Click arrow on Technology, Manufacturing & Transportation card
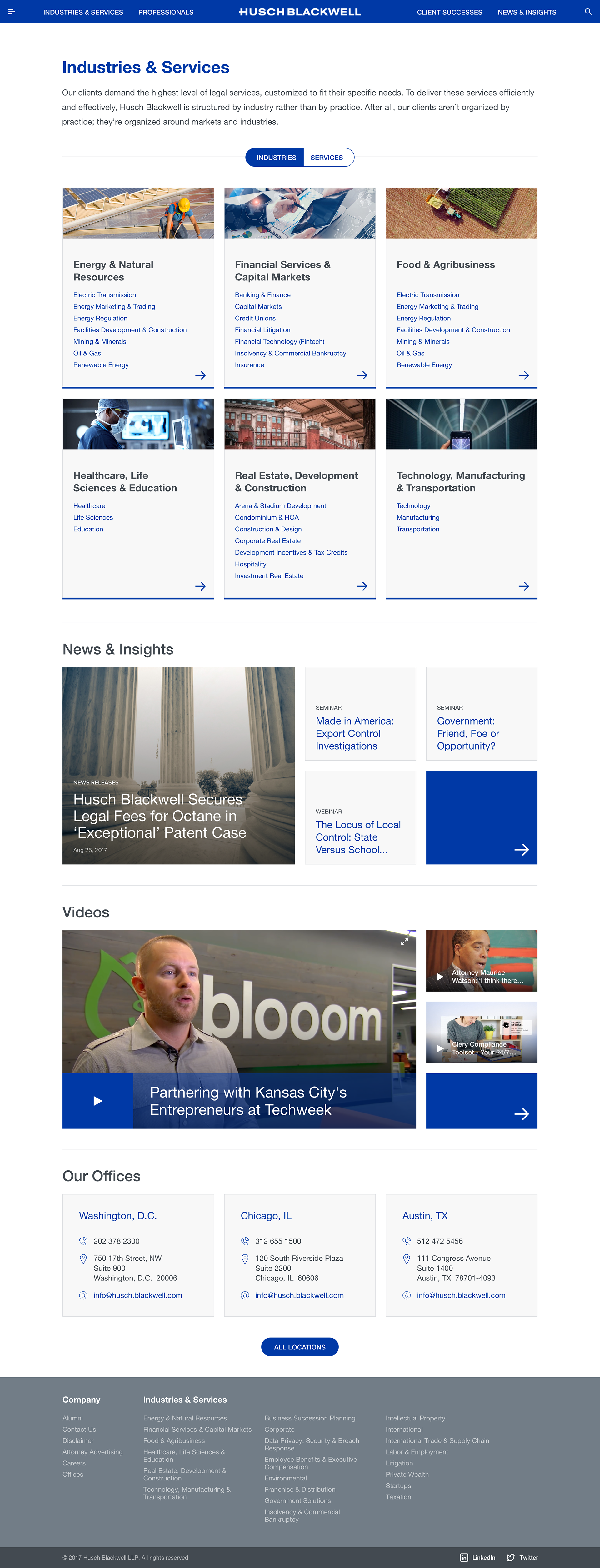Screen dimensions: 600x1568 pos(523,586)
